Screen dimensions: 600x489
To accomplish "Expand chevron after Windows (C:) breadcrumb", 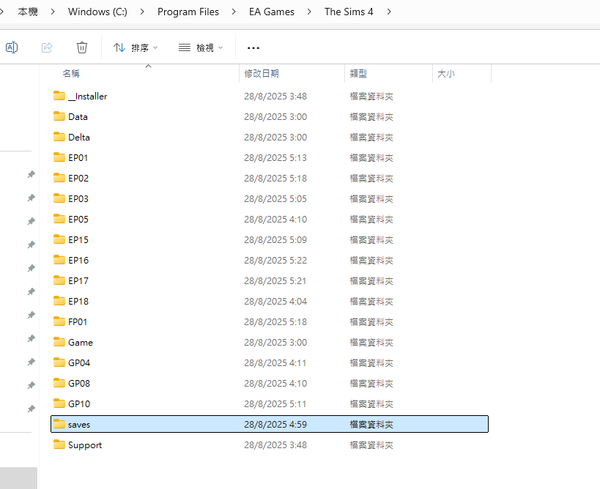I will coord(142,12).
